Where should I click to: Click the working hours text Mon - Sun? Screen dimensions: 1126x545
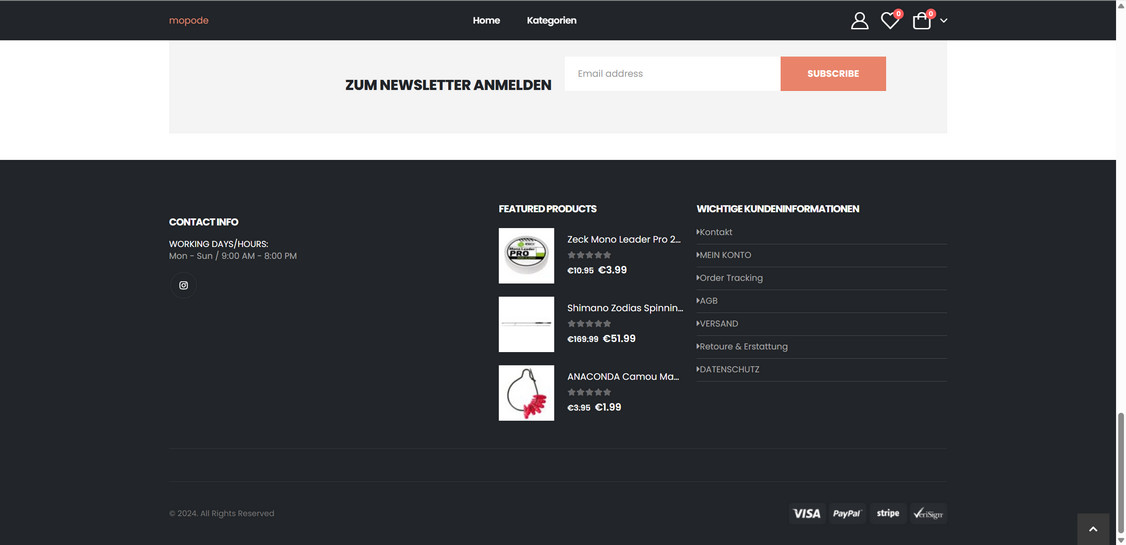[x=233, y=256]
